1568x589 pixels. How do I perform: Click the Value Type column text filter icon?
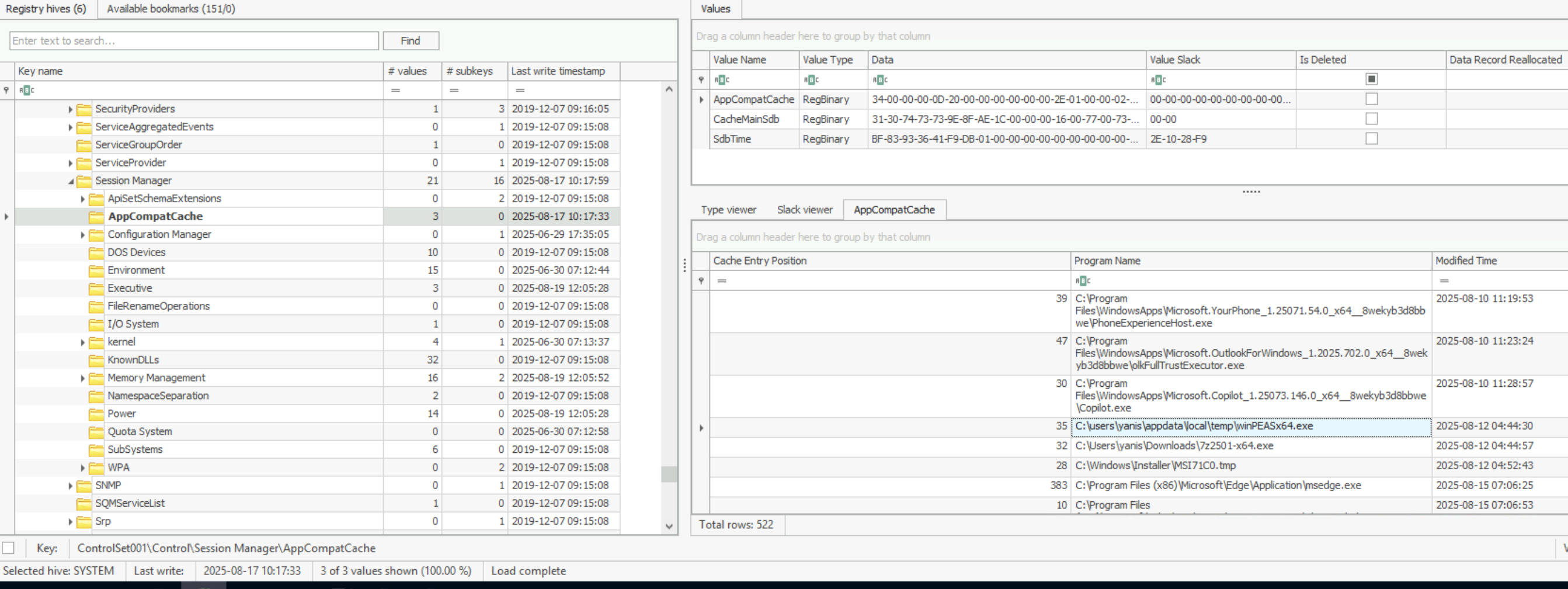pos(811,80)
